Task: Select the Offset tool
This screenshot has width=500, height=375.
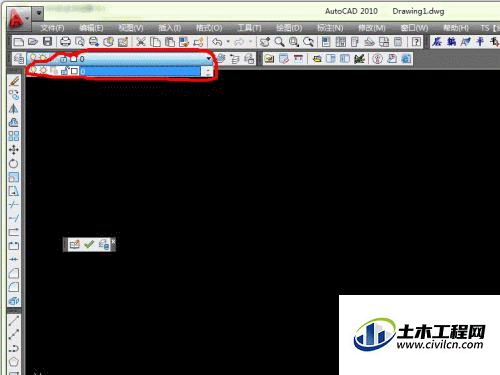Action: [14, 122]
